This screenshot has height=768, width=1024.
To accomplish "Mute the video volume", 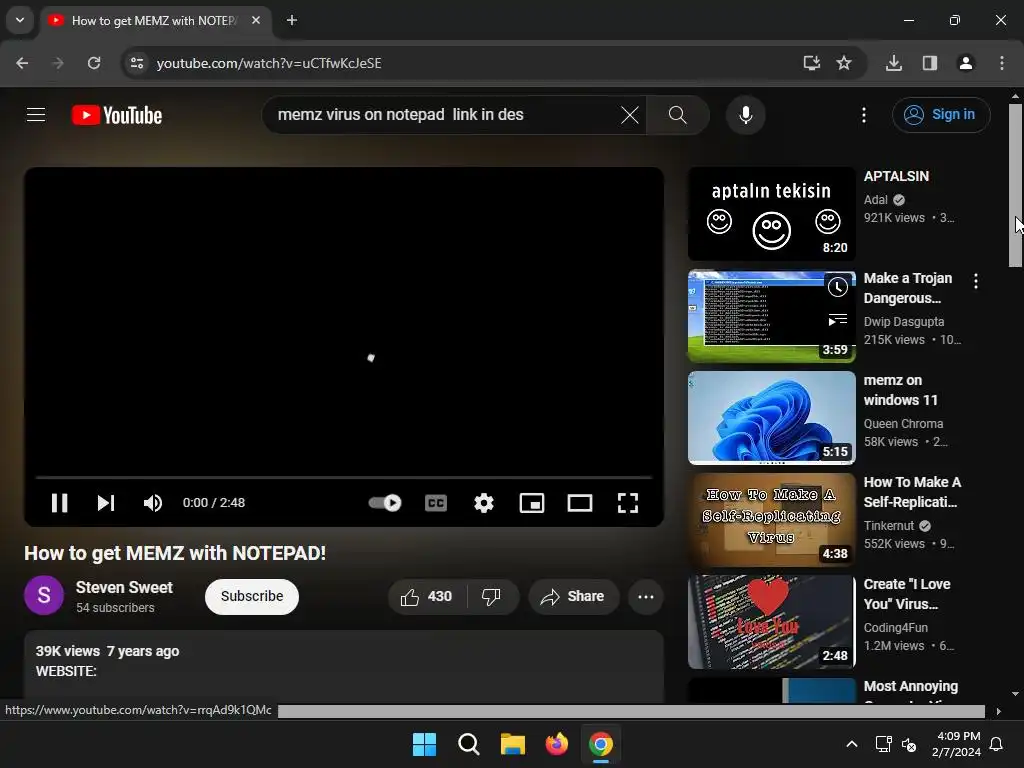I will 152,503.
